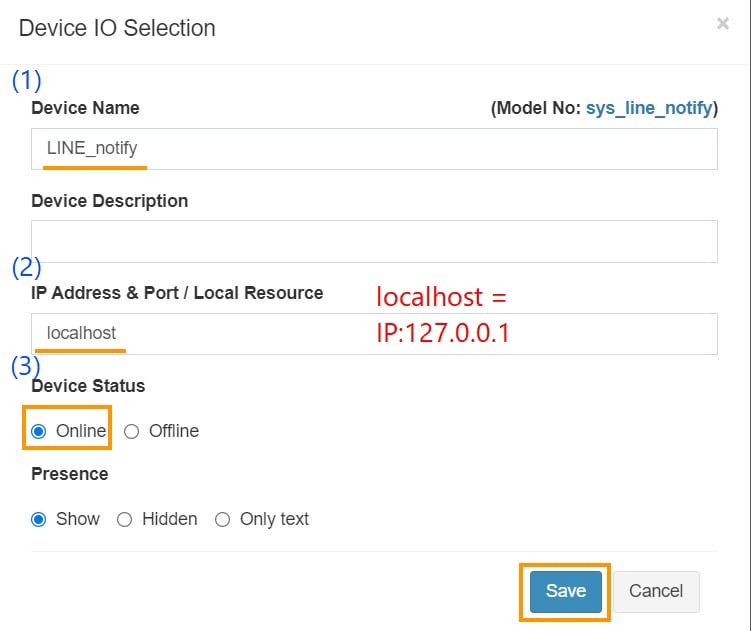Select the Online device status radio button
The width and height of the screenshot is (751, 631).
(39, 431)
